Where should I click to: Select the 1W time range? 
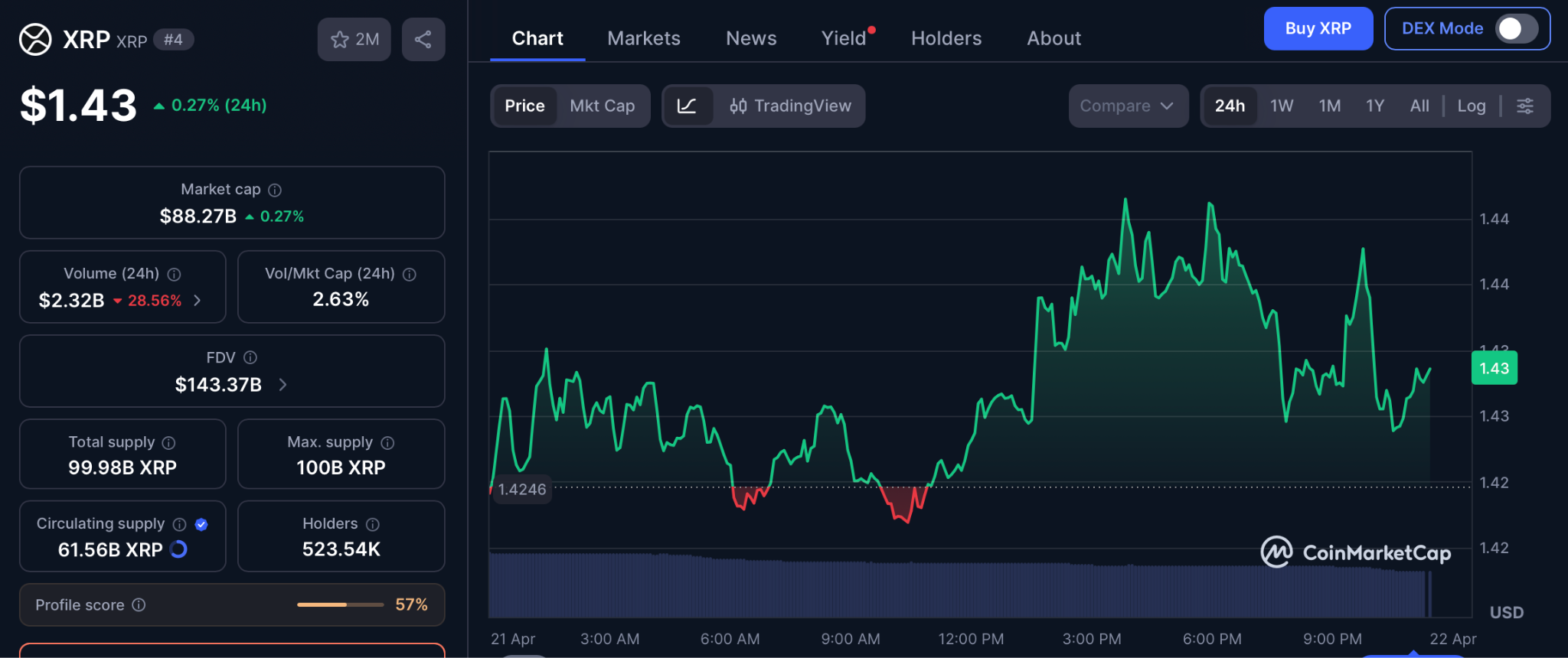click(1281, 106)
